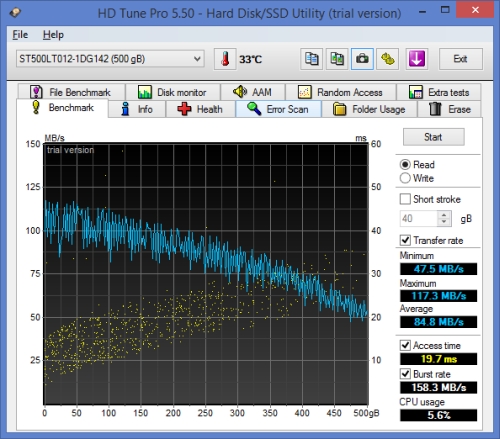Screen dimensions: 500x439
Task: Copy info to clipboard icon
Action: tap(311, 59)
